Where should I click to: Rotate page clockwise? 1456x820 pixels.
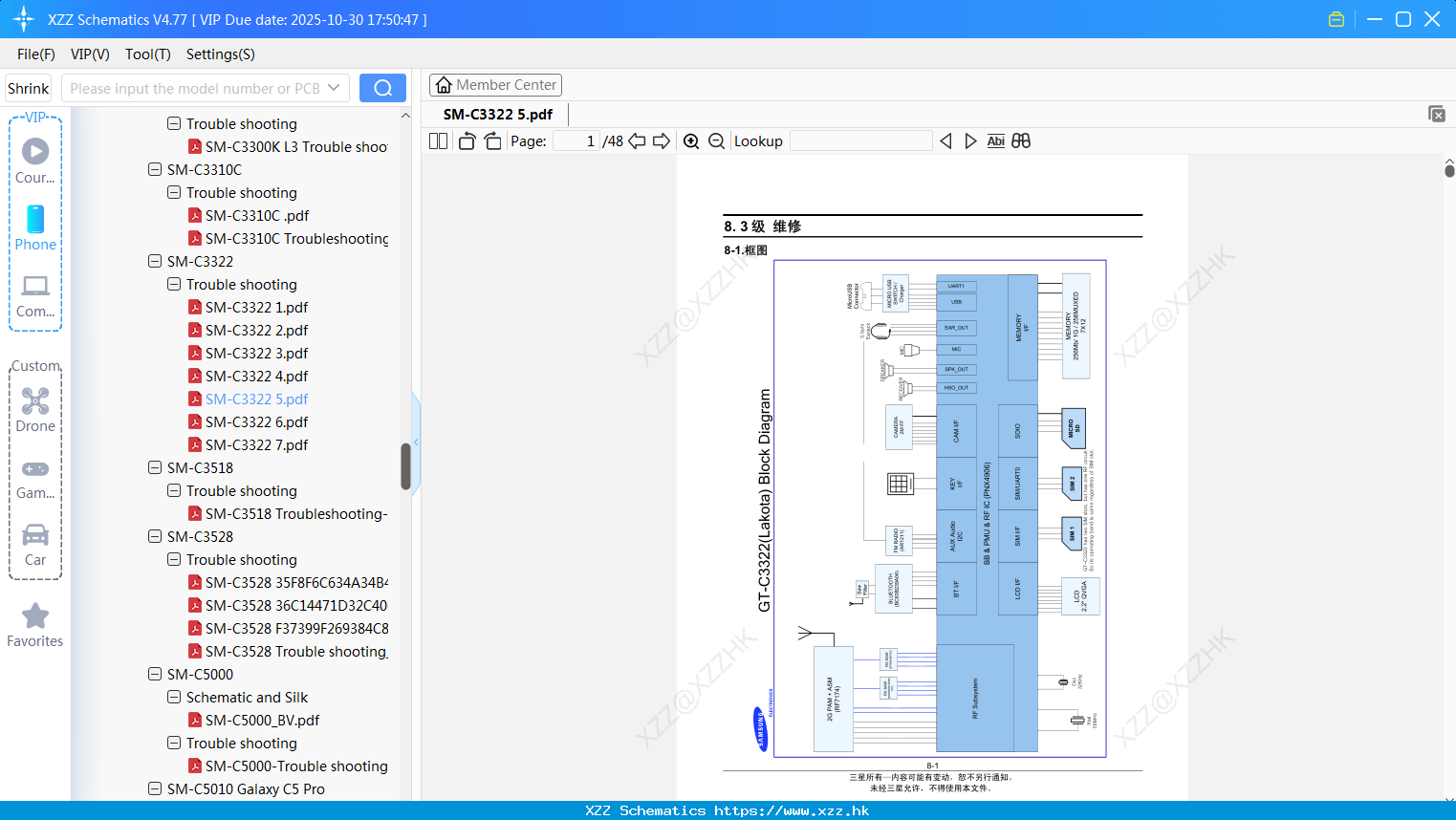pyautogui.click(x=492, y=140)
